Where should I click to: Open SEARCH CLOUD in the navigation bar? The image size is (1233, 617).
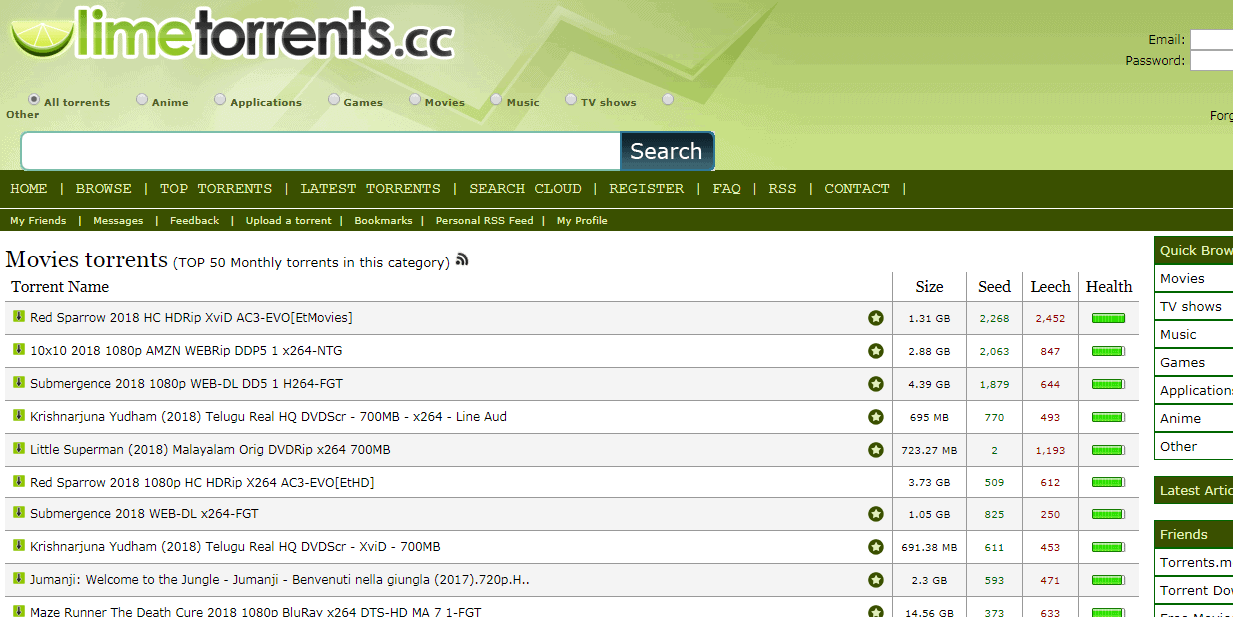pos(525,189)
